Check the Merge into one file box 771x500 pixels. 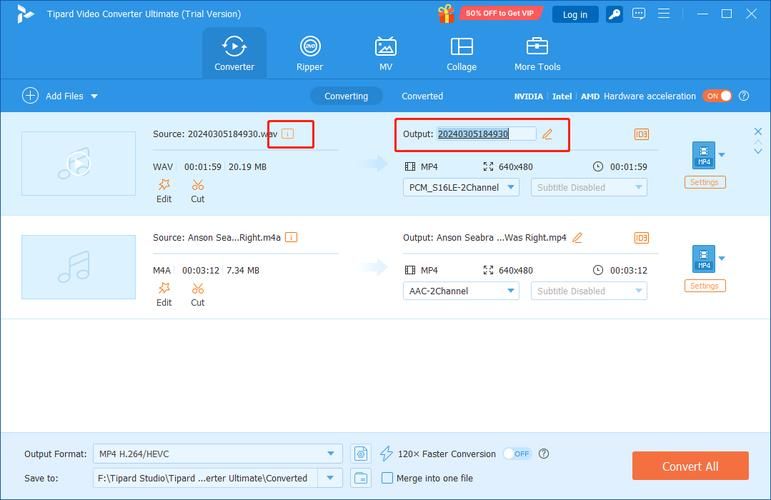point(388,478)
